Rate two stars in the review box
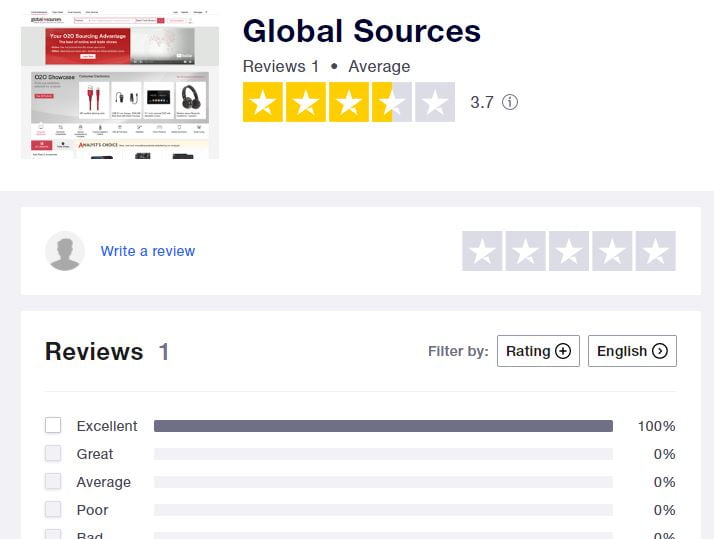Screen dimensions: 714x539 pos(525,251)
